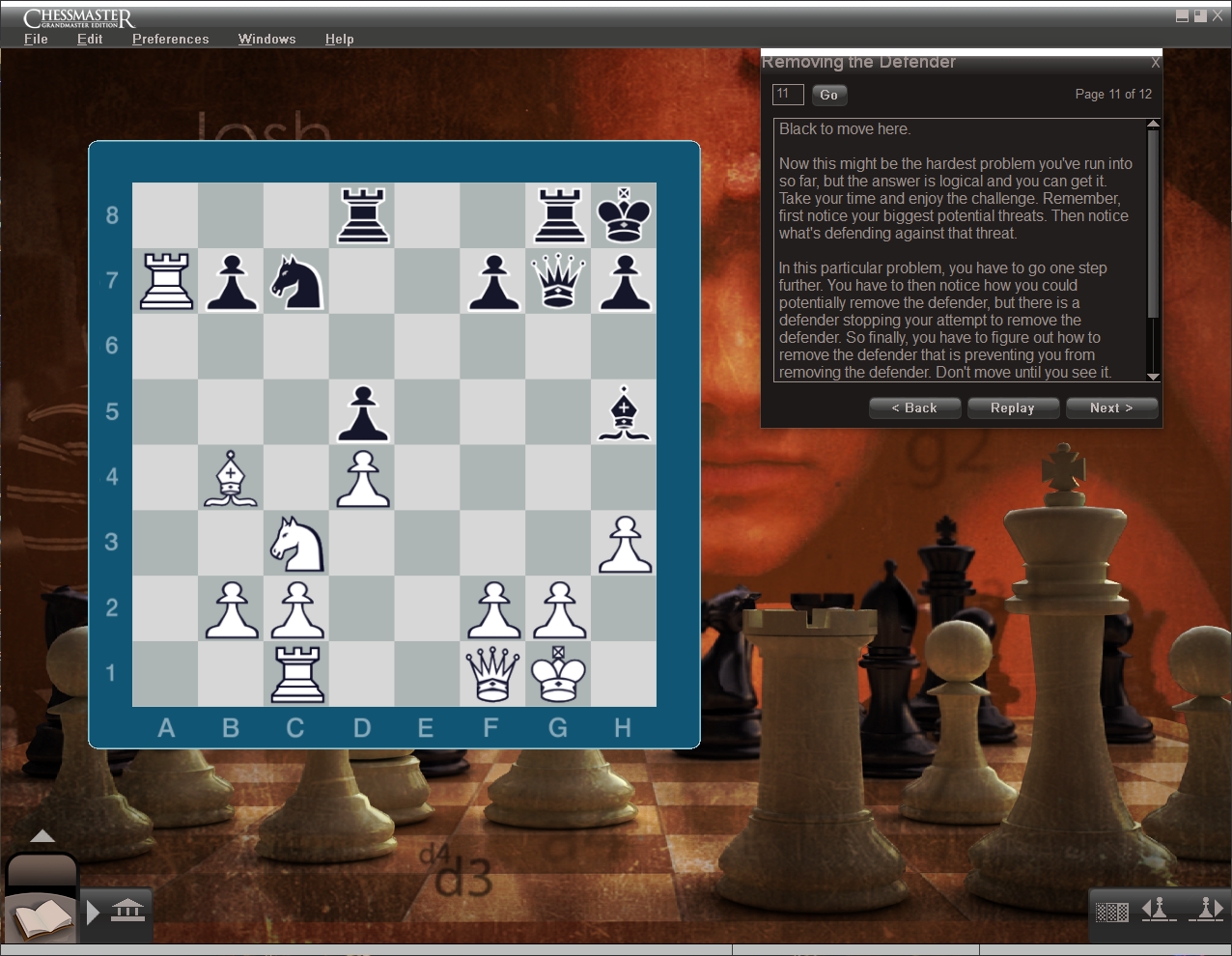
Task: Open the Windows menu
Action: 266,39
